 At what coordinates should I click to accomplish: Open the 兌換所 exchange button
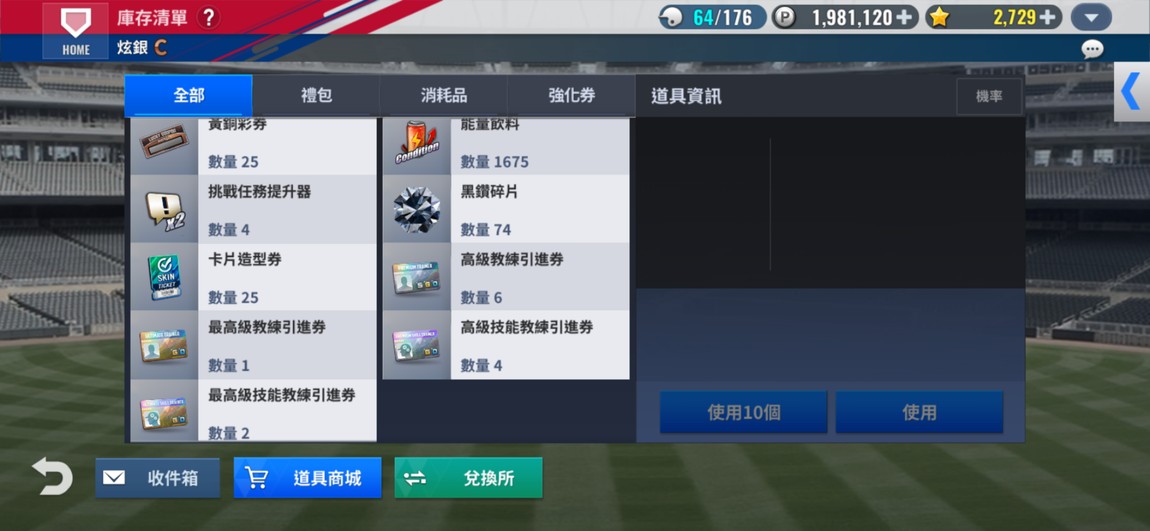pos(469,478)
